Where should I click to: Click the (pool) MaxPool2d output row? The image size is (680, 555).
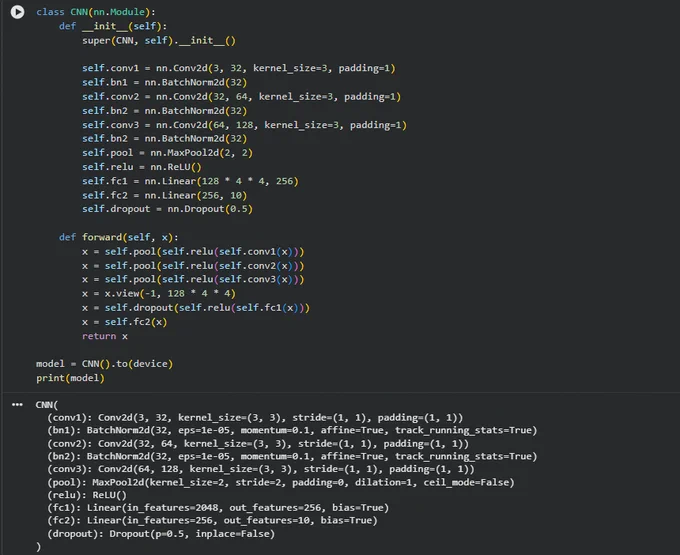pyautogui.click(x=281, y=482)
